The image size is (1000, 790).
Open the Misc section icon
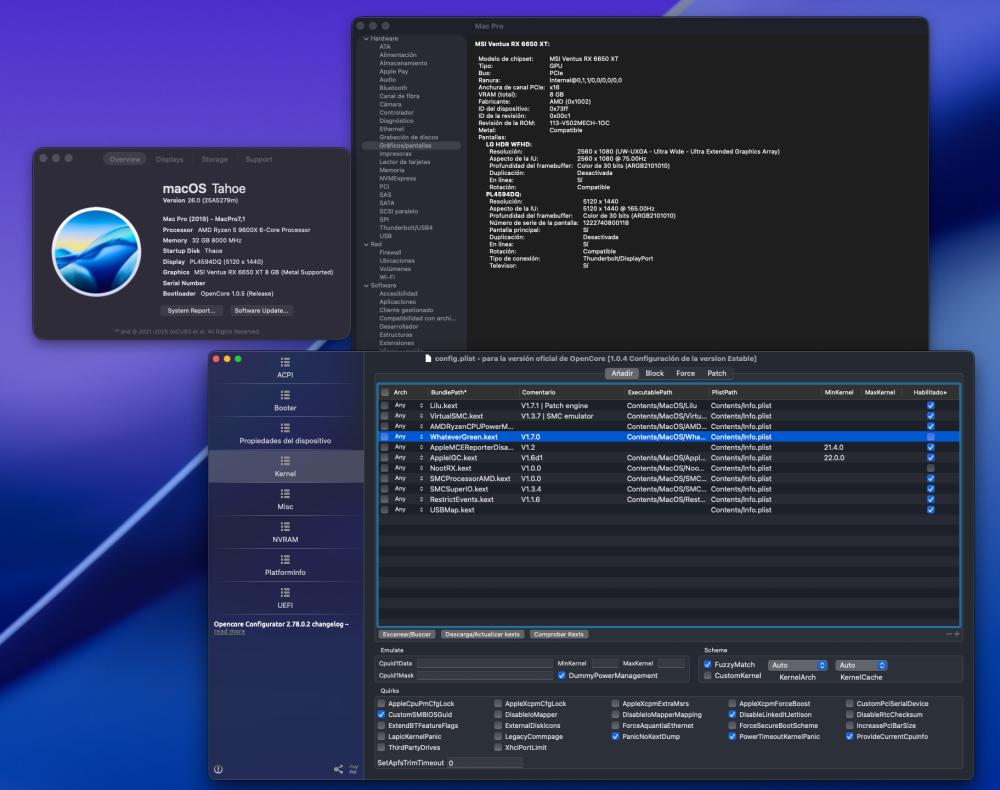(x=285, y=494)
